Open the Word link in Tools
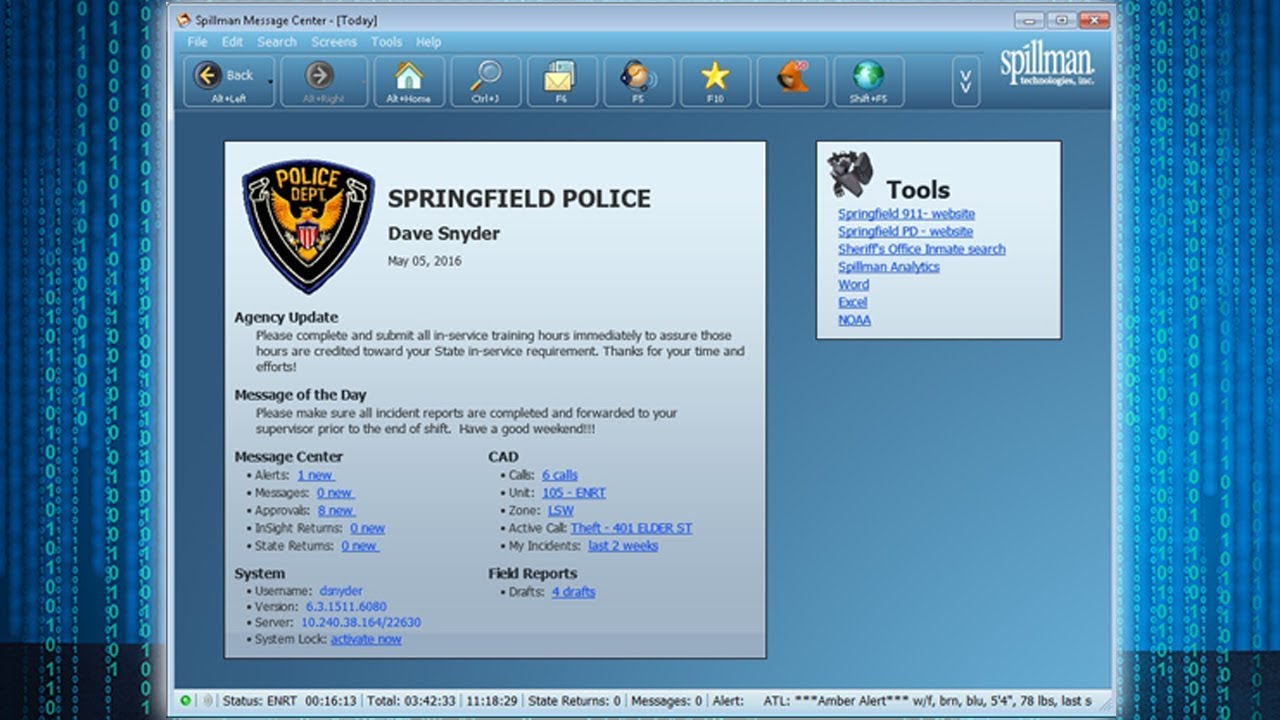 point(853,284)
